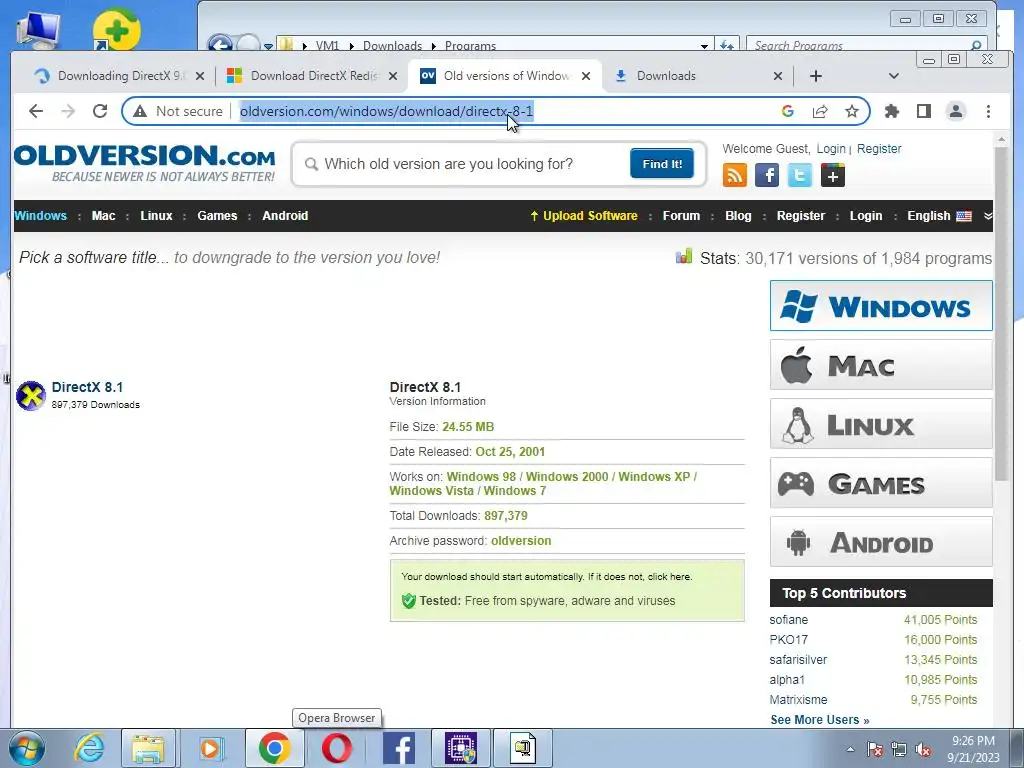Image resolution: width=1024 pixels, height=768 pixels.
Task: Toggle the Chrome side panel icon
Action: coord(923,111)
